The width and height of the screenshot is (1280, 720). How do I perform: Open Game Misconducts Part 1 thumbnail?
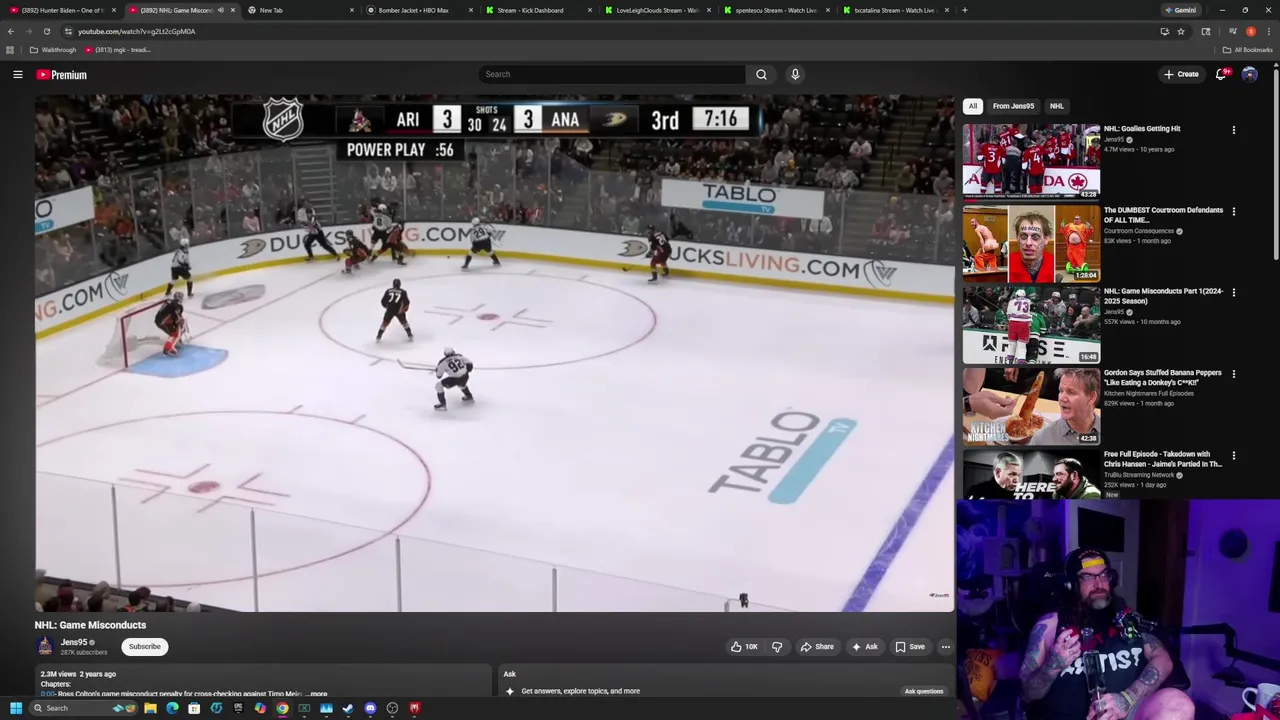point(1031,324)
